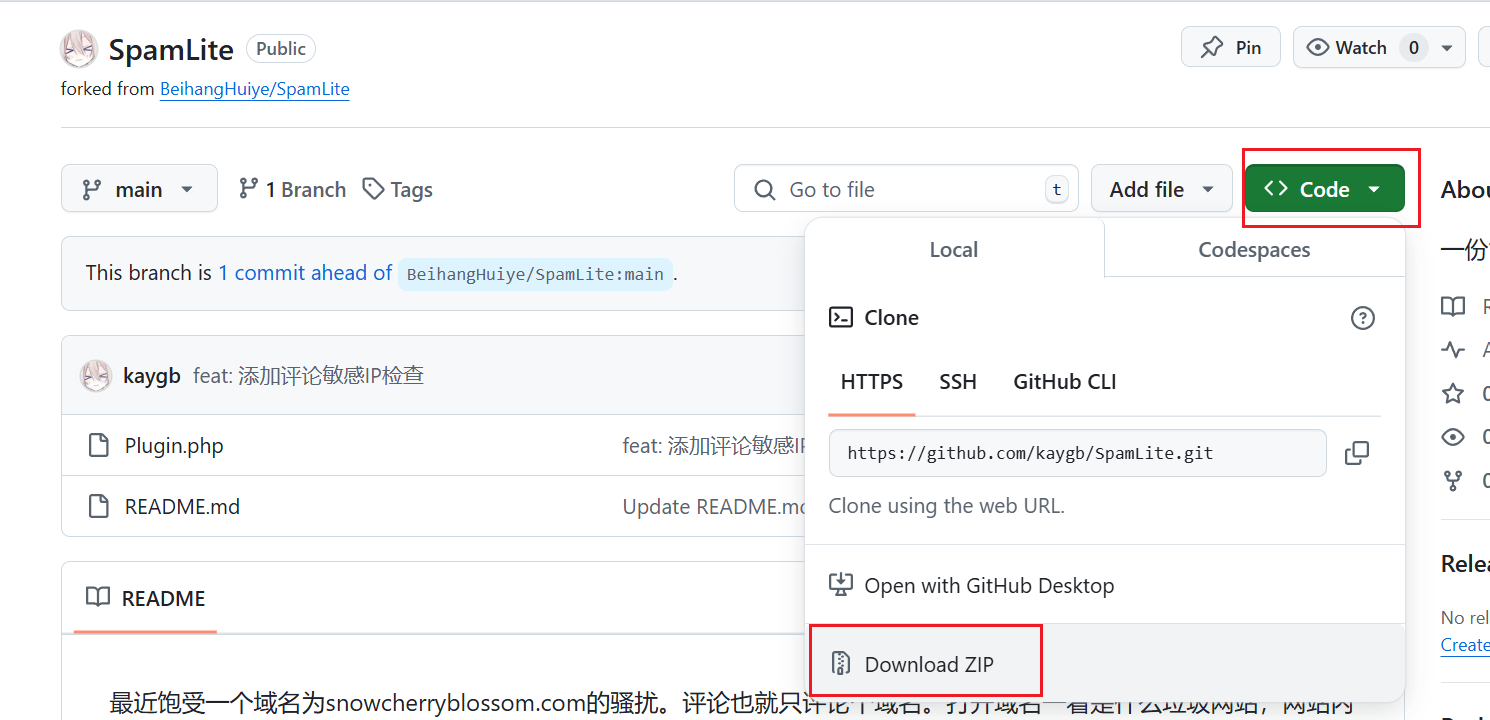Open the Update README.md commit message
This screenshot has width=1490, height=720.
pos(715,506)
